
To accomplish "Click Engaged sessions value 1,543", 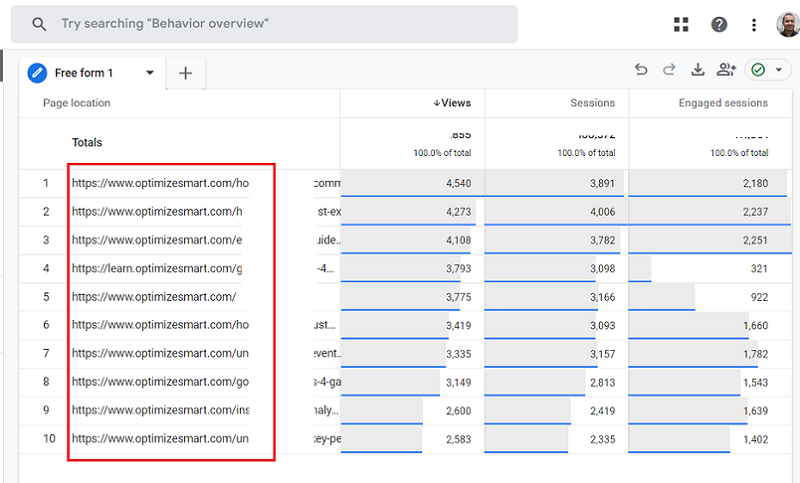I will click(x=756, y=383).
